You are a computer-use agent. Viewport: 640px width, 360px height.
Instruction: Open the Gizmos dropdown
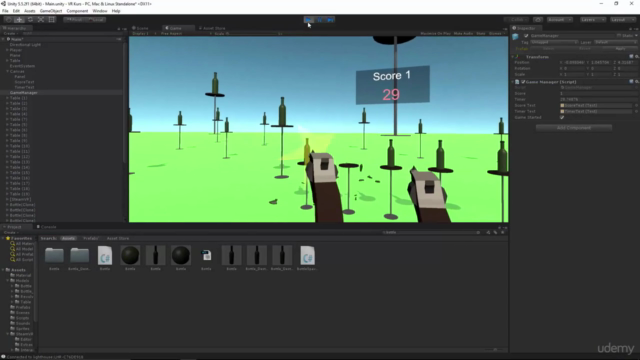(x=497, y=33)
